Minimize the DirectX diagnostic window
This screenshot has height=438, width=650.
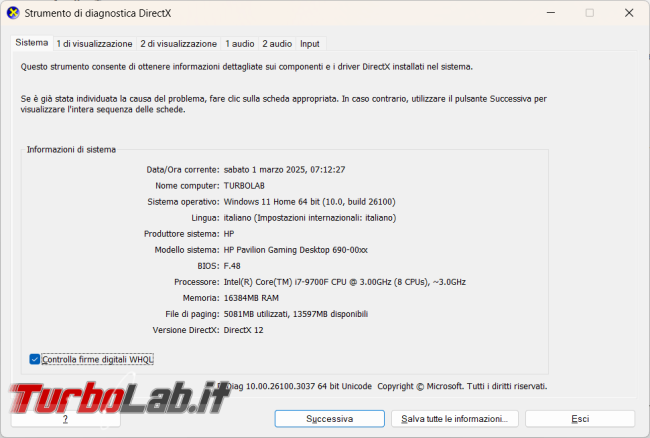tap(551, 13)
